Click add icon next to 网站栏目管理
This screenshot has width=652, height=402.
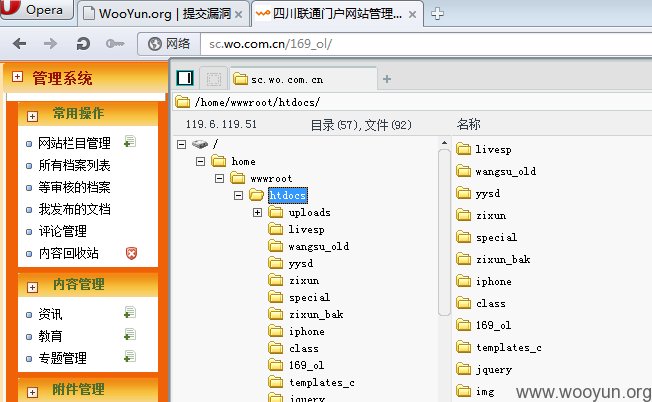click(x=130, y=142)
